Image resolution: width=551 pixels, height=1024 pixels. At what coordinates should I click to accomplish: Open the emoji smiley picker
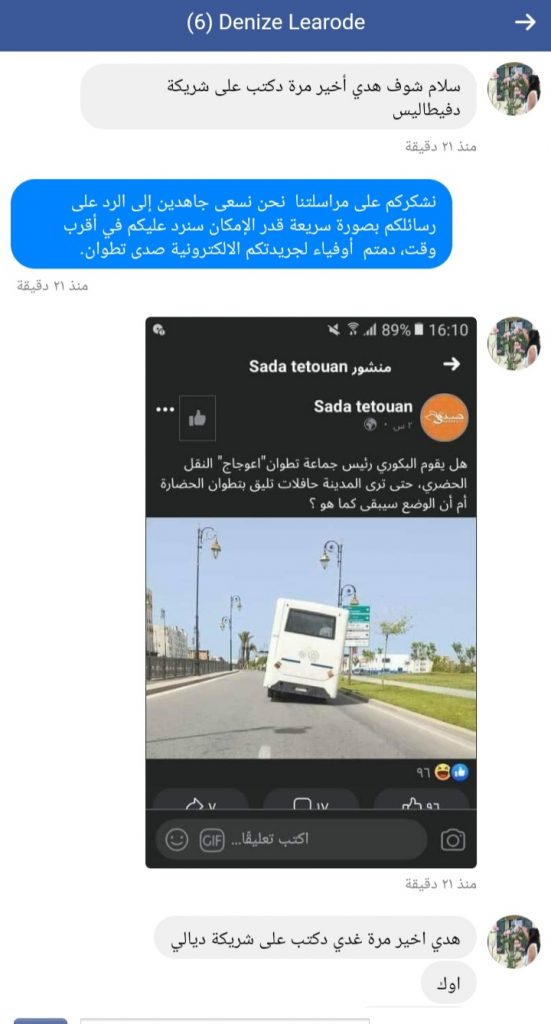coord(176,840)
